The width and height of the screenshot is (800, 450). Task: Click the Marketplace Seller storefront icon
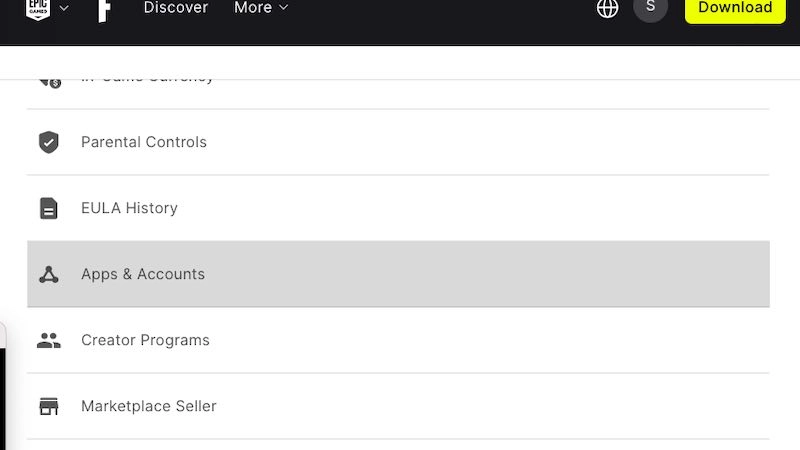pos(48,406)
